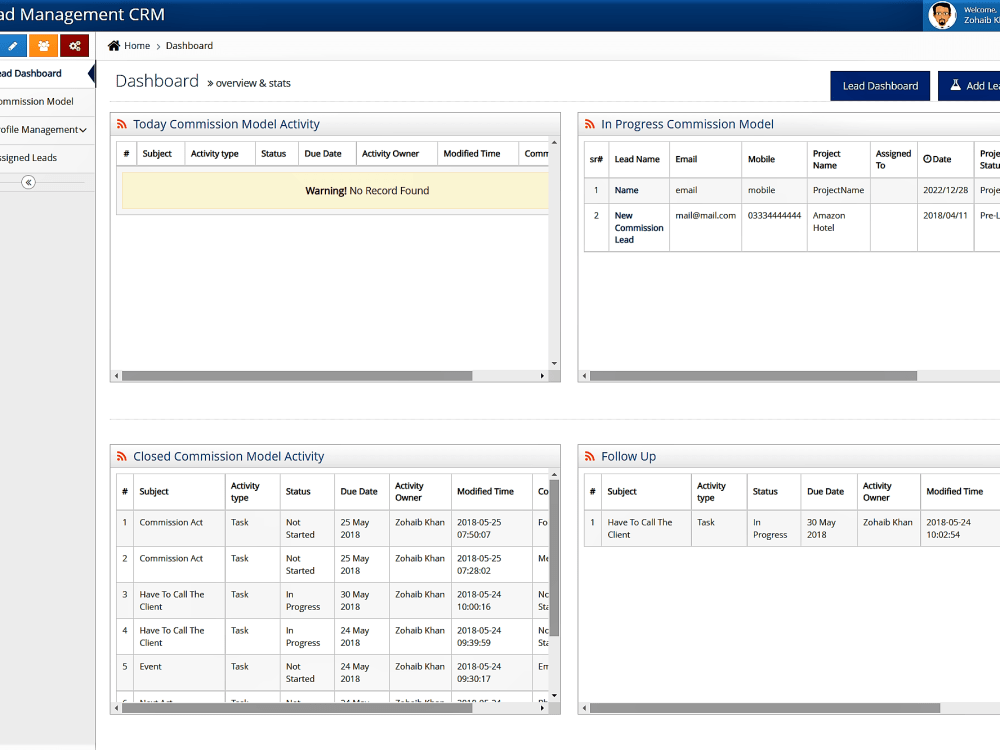Expand Profile Management sidebar menu
Screen dimensions: 1000x750
pyautogui.click(x=47, y=129)
